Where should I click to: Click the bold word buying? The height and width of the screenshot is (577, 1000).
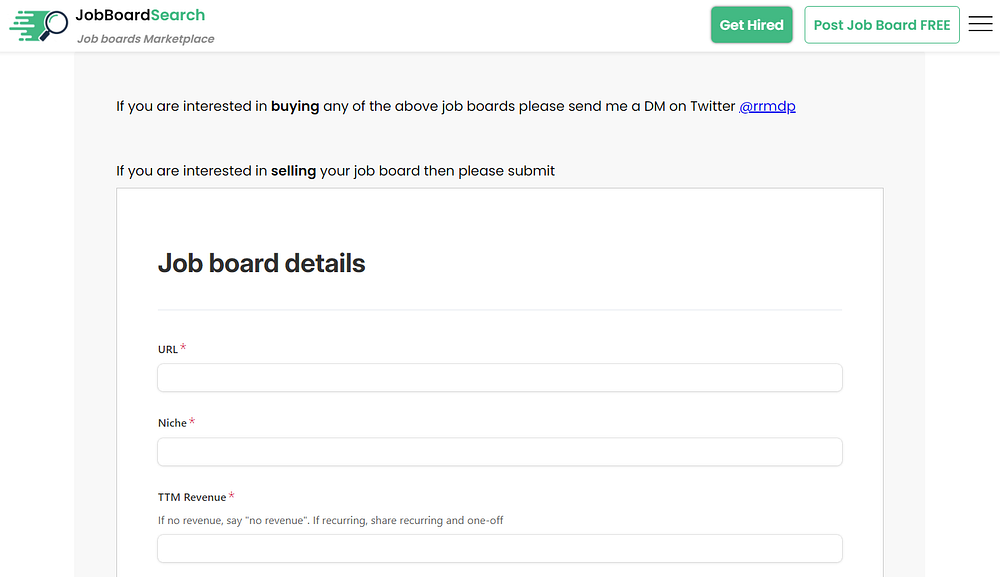click(x=295, y=106)
